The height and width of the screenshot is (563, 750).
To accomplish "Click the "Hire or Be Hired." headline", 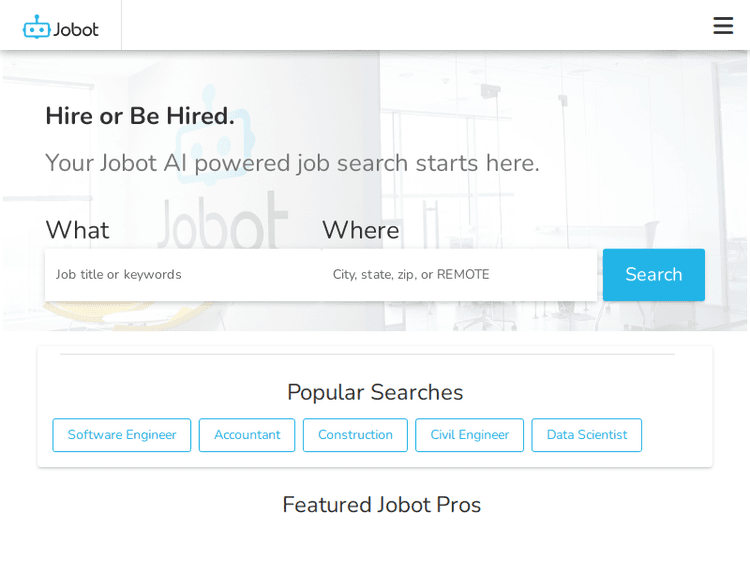I will tap(140, 116).
